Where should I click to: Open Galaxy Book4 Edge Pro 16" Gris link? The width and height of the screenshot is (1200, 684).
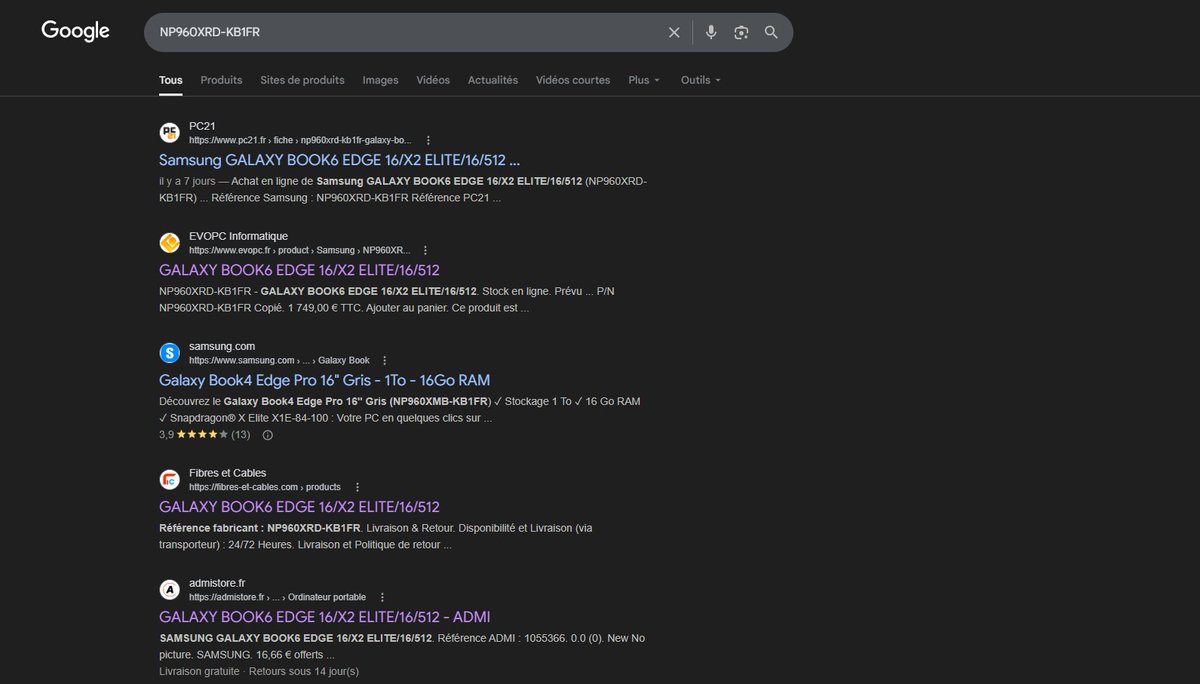click(x=324, y=380)
